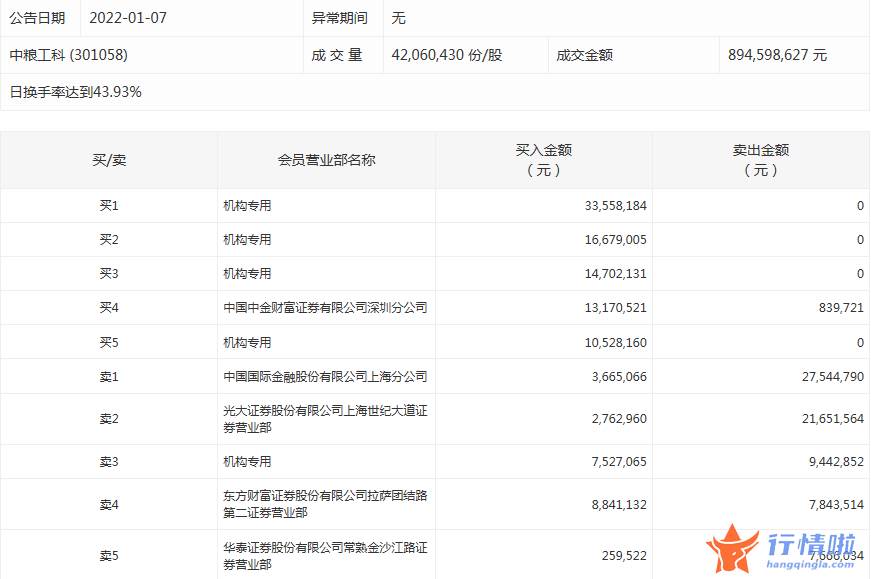The height and width of the screenshot is (579, 871).
Task: Open 东方财富证券 拉萨团结路 branch entry
Action: tap(325, 504)
